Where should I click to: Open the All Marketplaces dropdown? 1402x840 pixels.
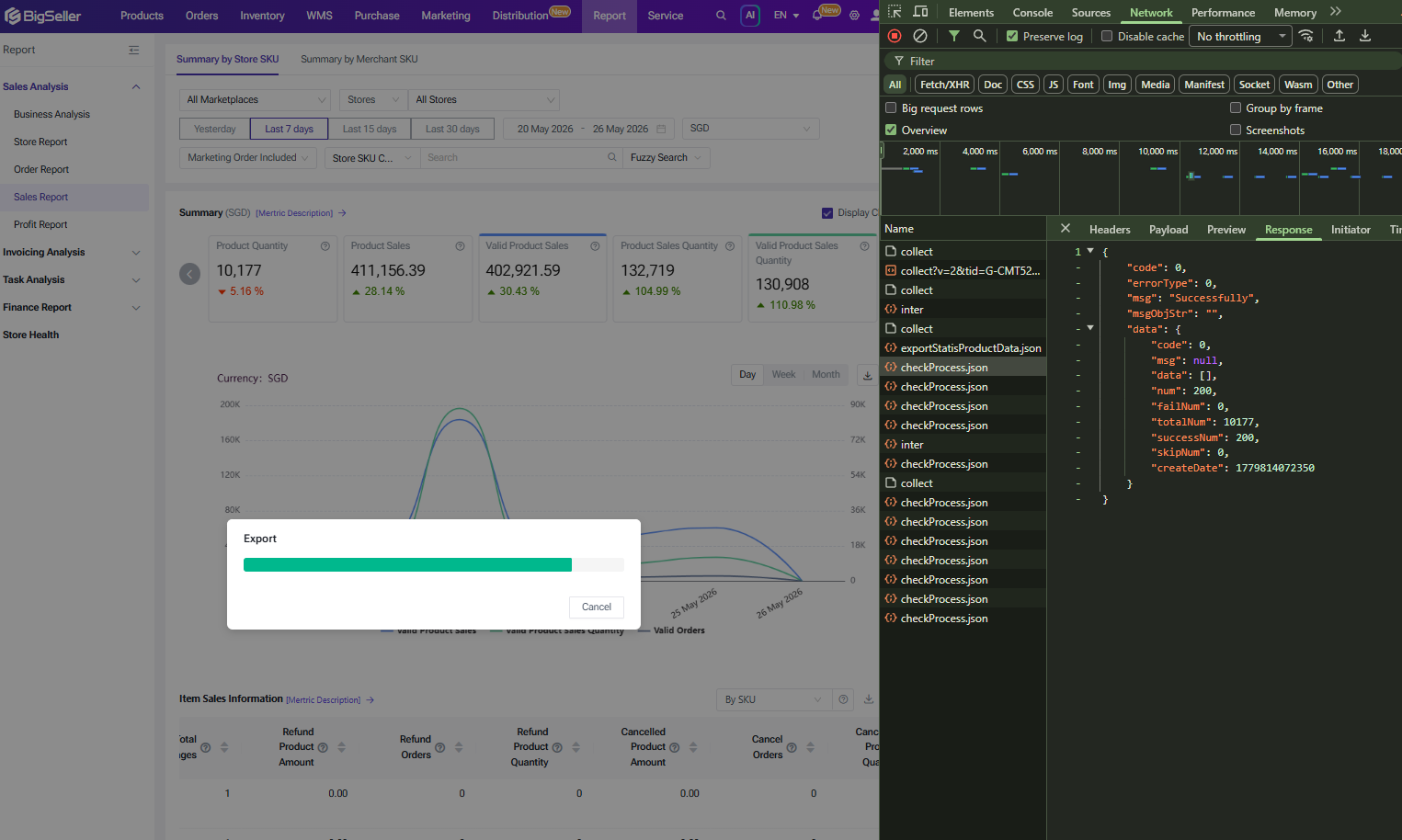click(255, 99)
